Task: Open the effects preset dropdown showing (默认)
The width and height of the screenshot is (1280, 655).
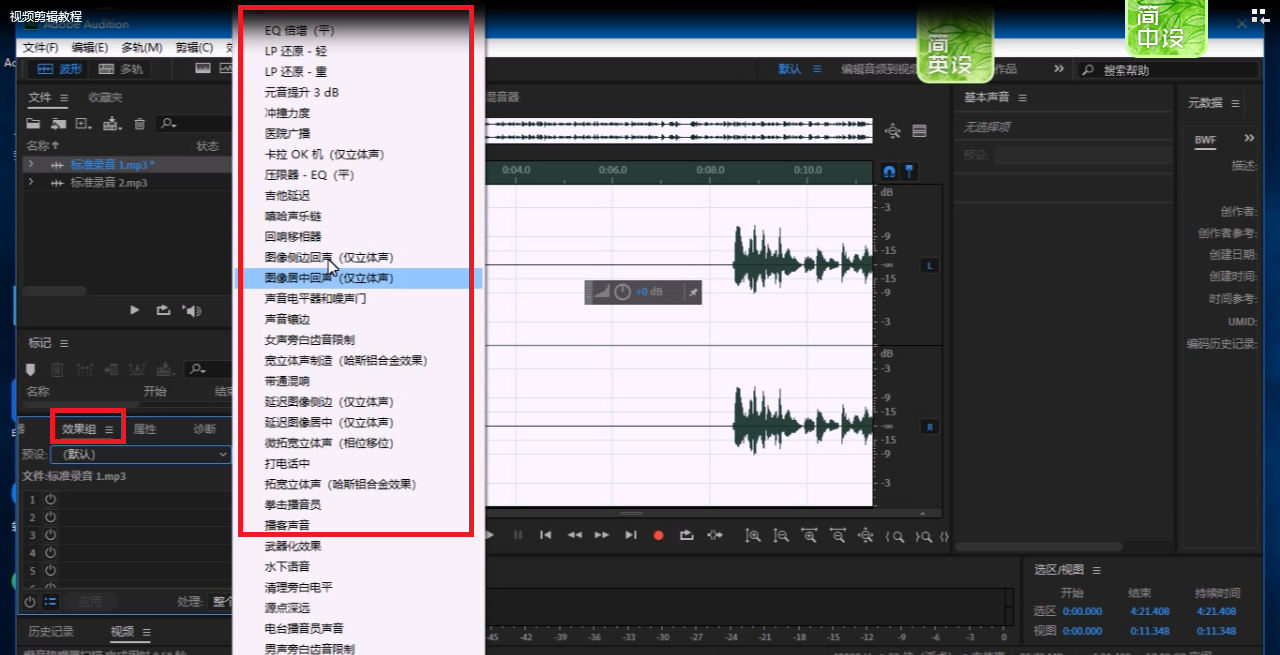Action: (x=140, y=454)
